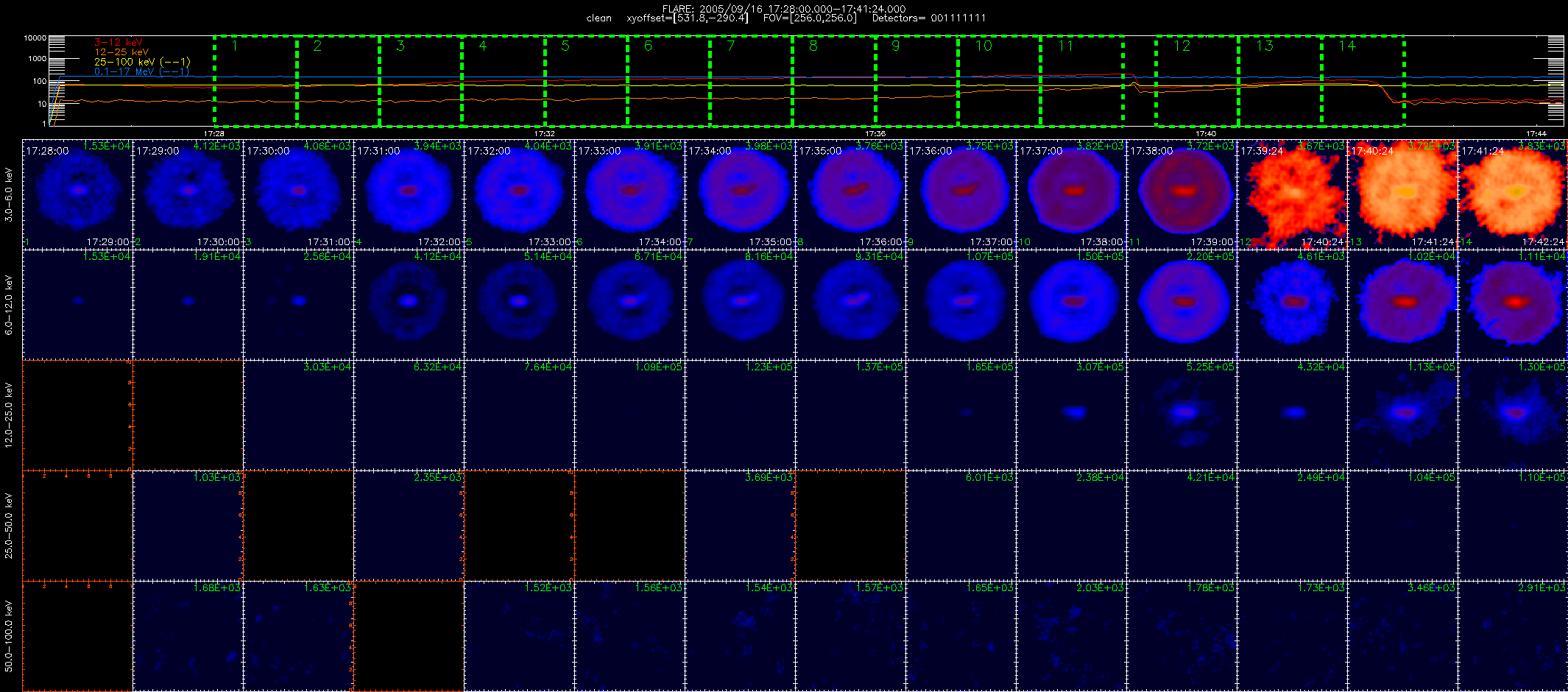Click the 10000 y-axis label on the lightcurve

point(35,38)
